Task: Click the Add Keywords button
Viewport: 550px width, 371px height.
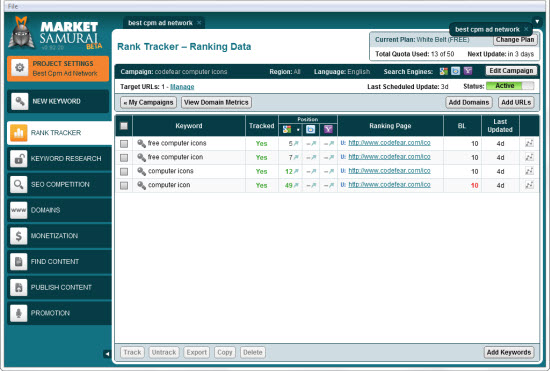Action: [x=509, y=352]
